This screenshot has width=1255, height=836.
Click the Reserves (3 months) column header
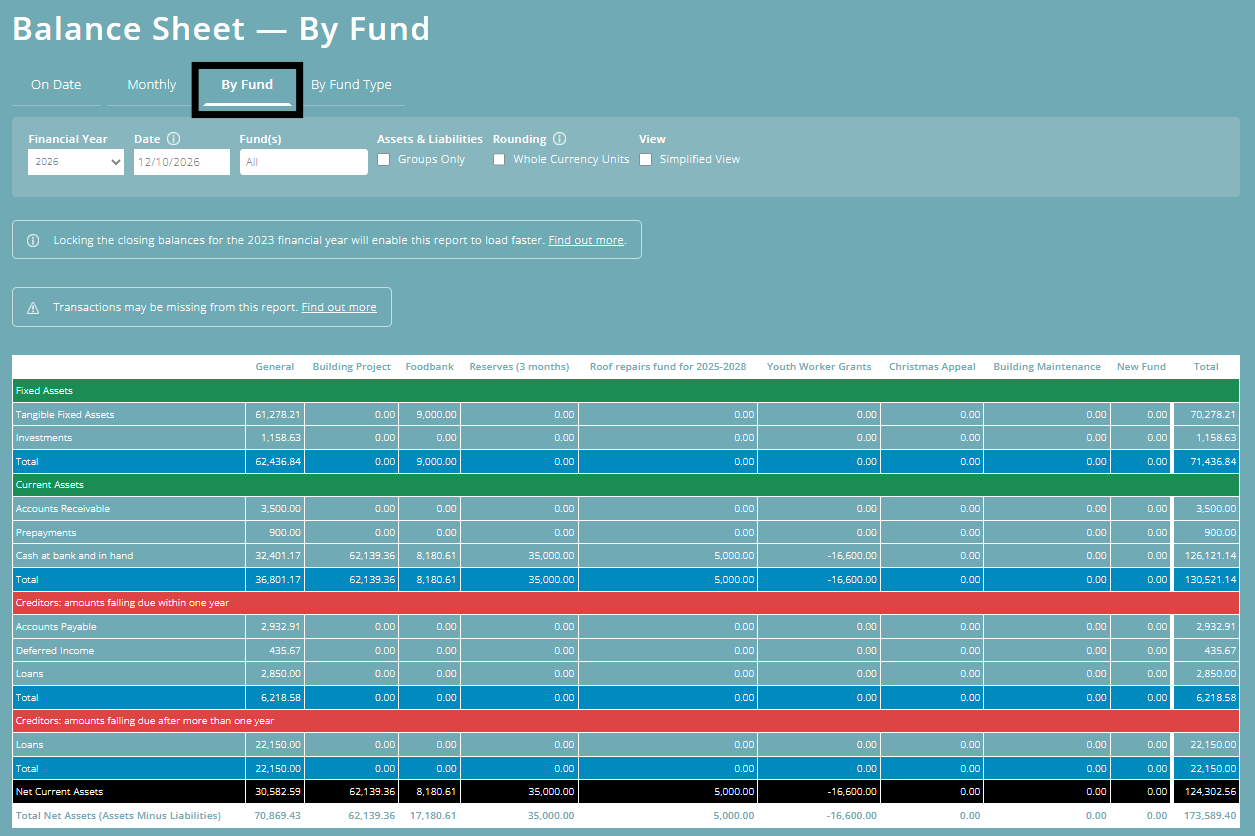click(519, 367)
